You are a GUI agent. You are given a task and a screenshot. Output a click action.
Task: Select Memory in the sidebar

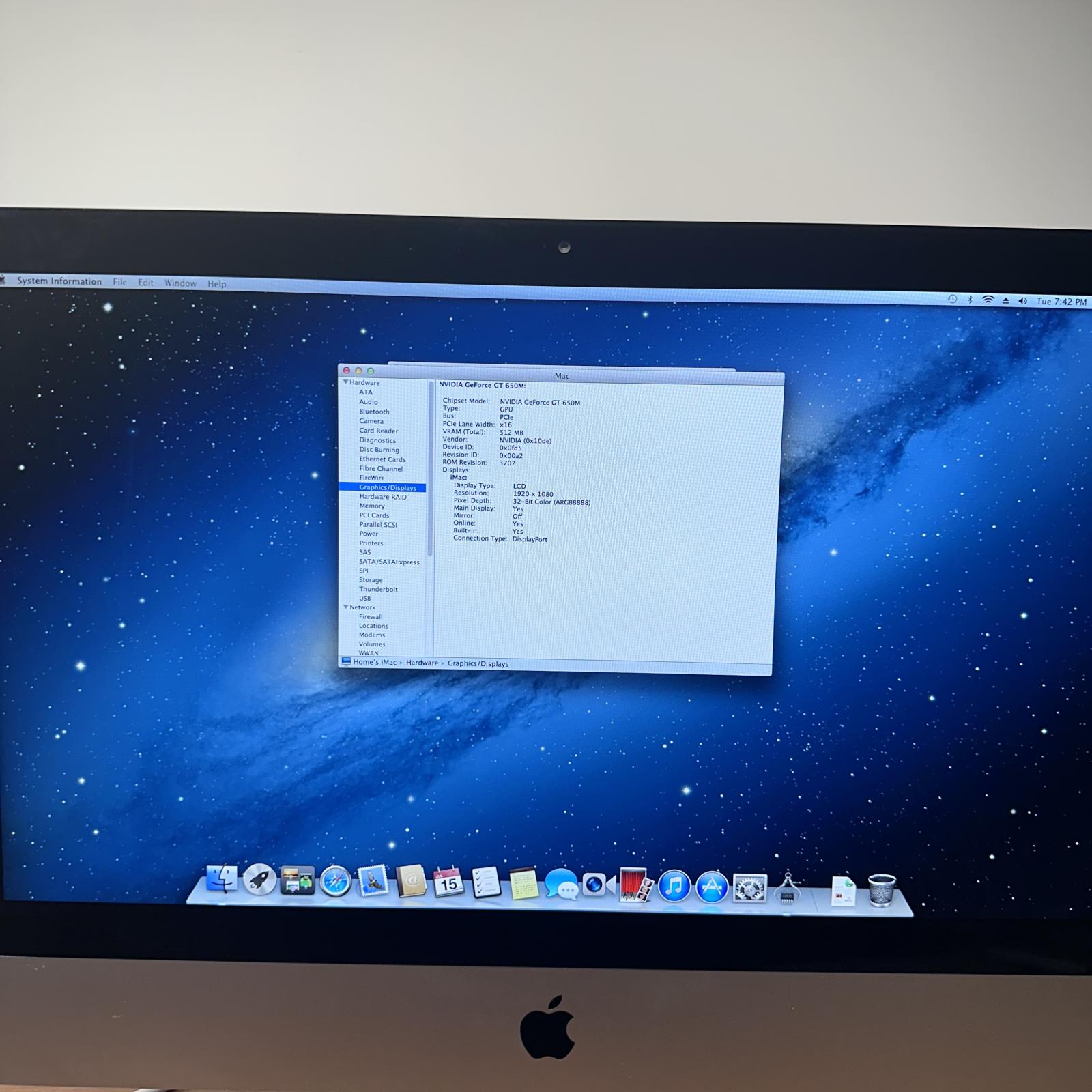(372, 506)
